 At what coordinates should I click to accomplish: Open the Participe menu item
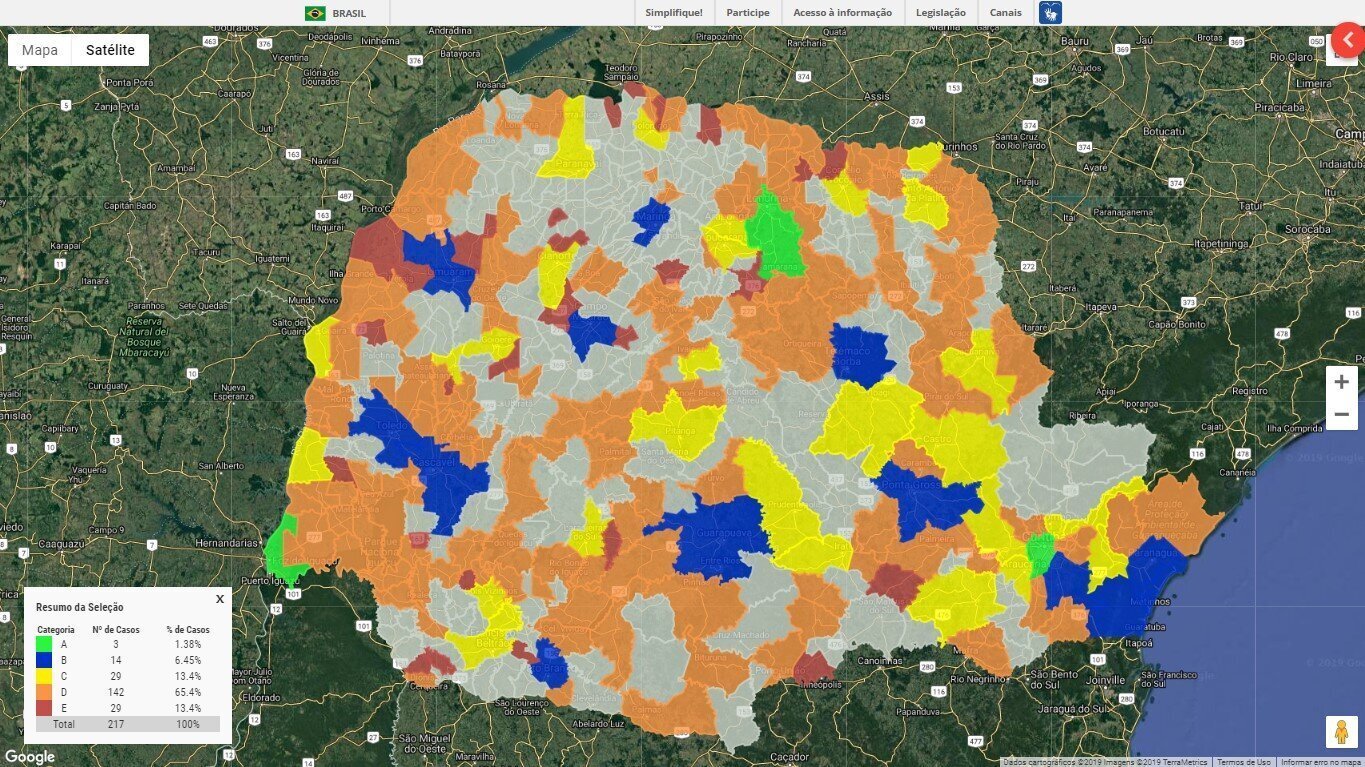(748, 13)
